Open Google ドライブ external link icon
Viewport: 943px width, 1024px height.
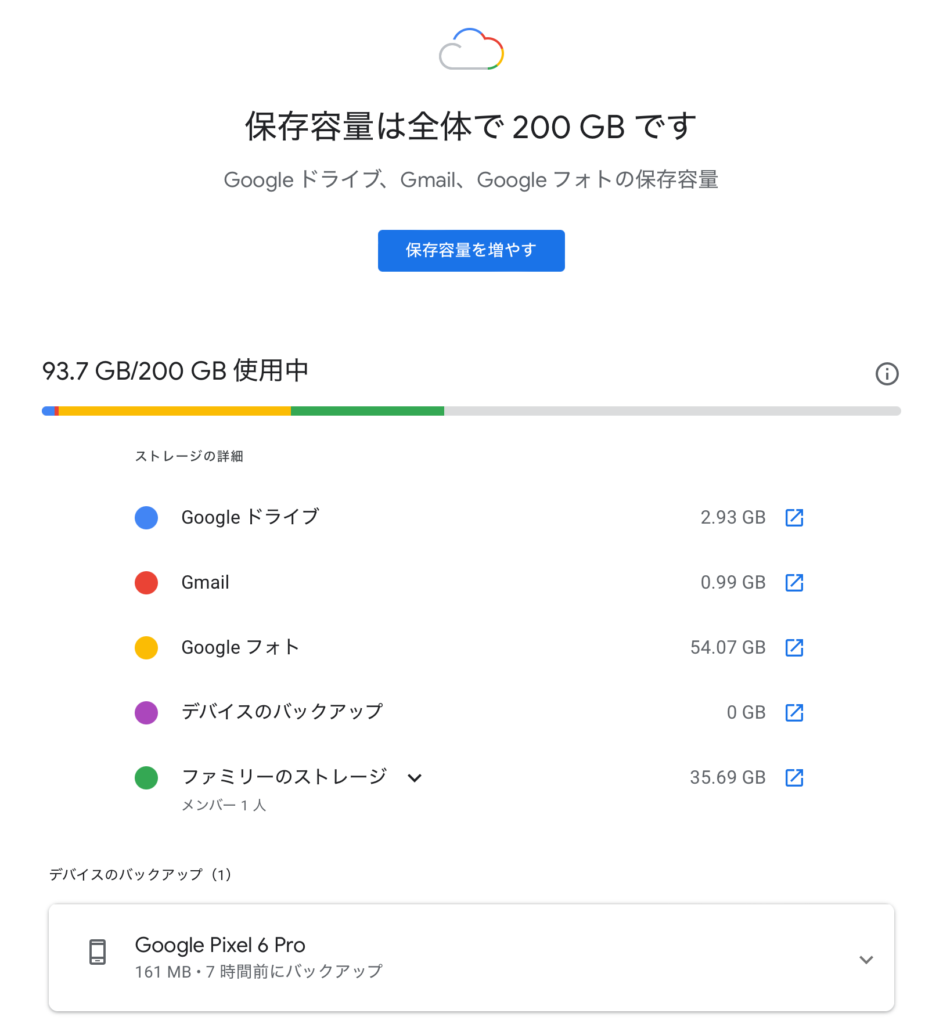click(x=794, y=518)
